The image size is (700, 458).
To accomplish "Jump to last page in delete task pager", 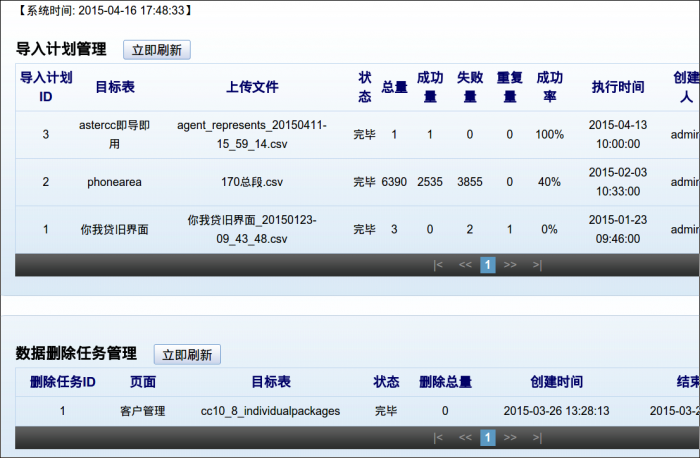I will click(x=537, y=437).
